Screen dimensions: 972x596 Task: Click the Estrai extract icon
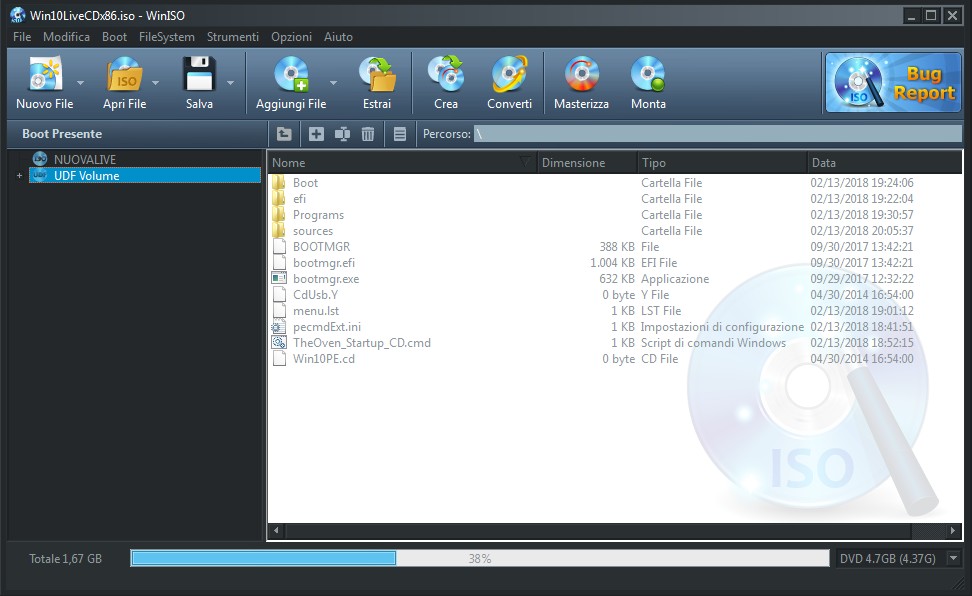click(x=377, y=74)
